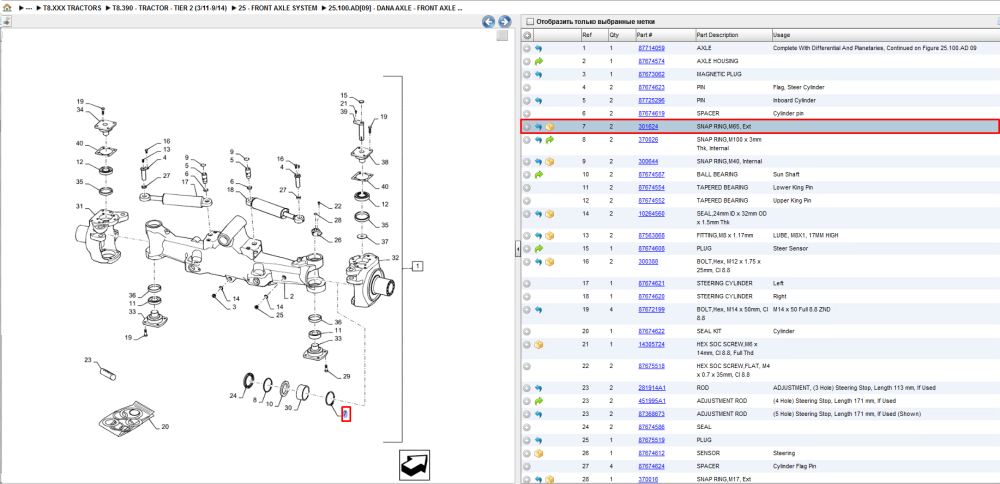Go to the catalog home icon

(x=7, y=8)
